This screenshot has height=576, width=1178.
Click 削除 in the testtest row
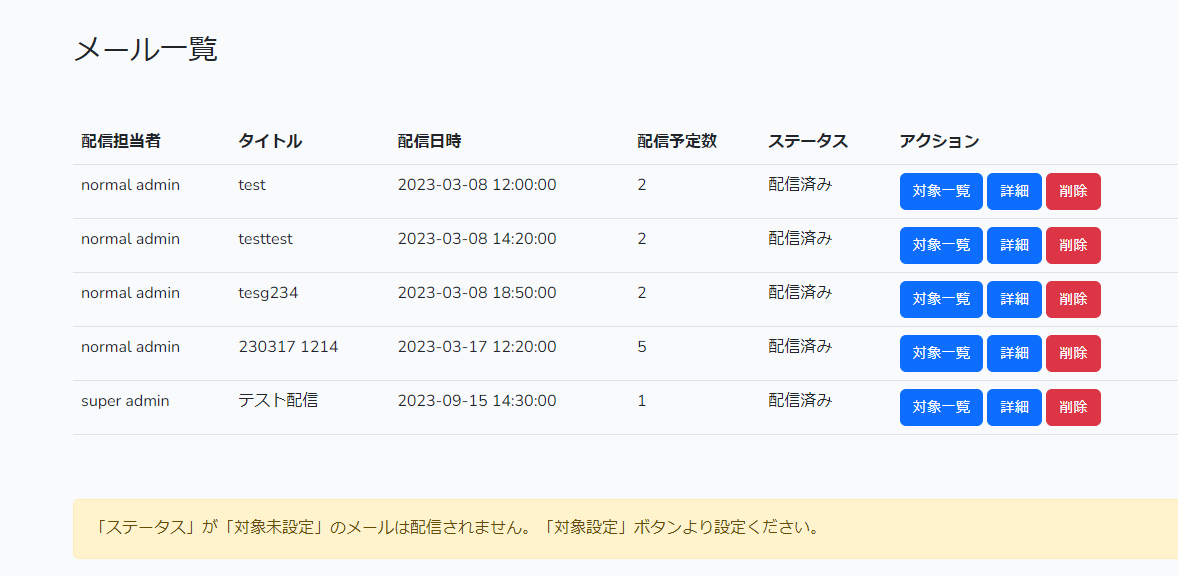point(1073,246)
